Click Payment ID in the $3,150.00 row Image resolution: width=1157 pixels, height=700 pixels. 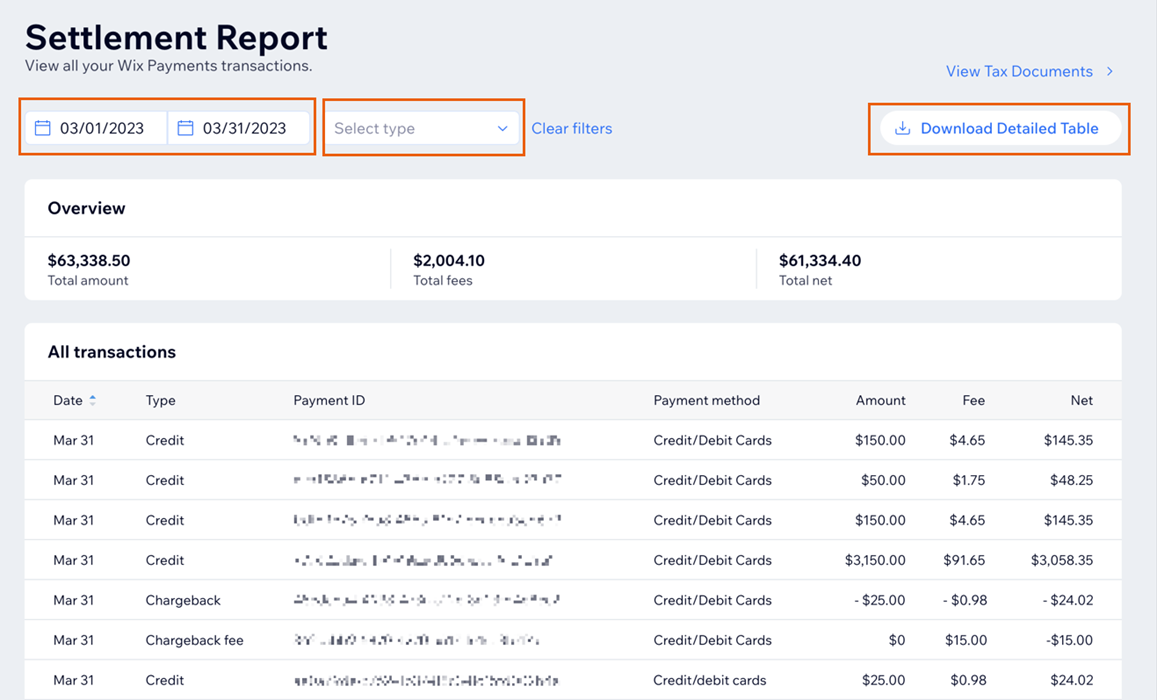pos(423,560)
